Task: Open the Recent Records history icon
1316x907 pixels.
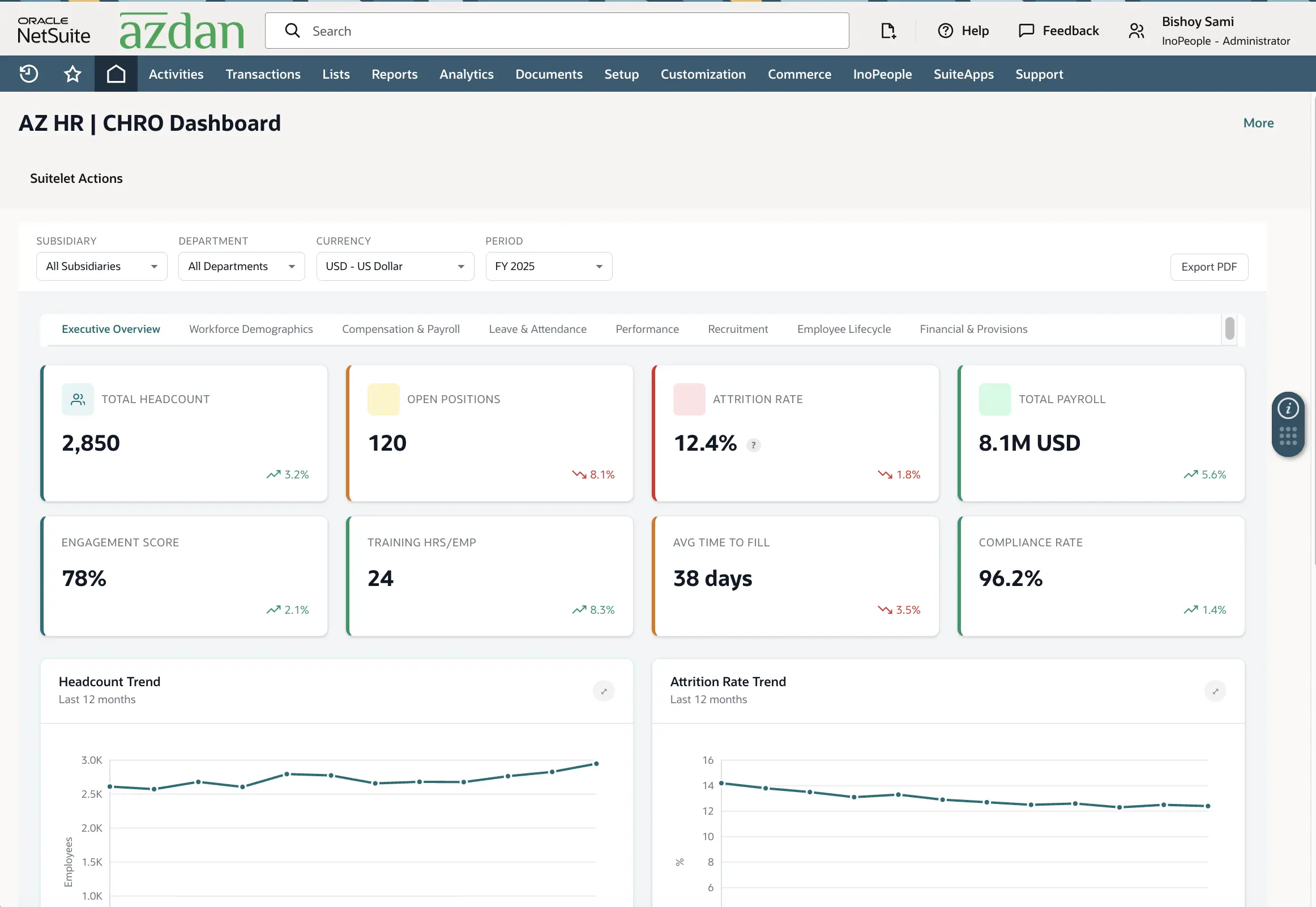Action: click(x=28, y=74)
